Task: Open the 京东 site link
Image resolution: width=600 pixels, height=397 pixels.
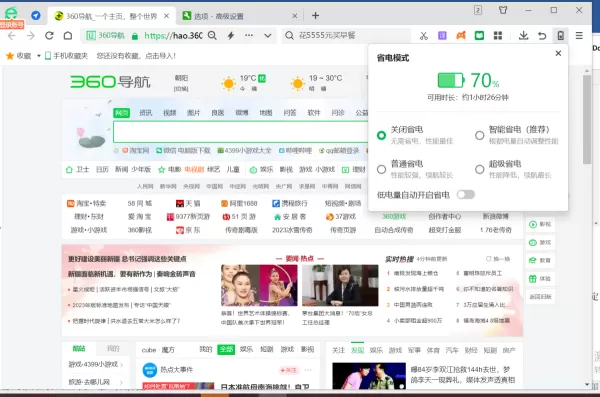Action: click(188, 230)
